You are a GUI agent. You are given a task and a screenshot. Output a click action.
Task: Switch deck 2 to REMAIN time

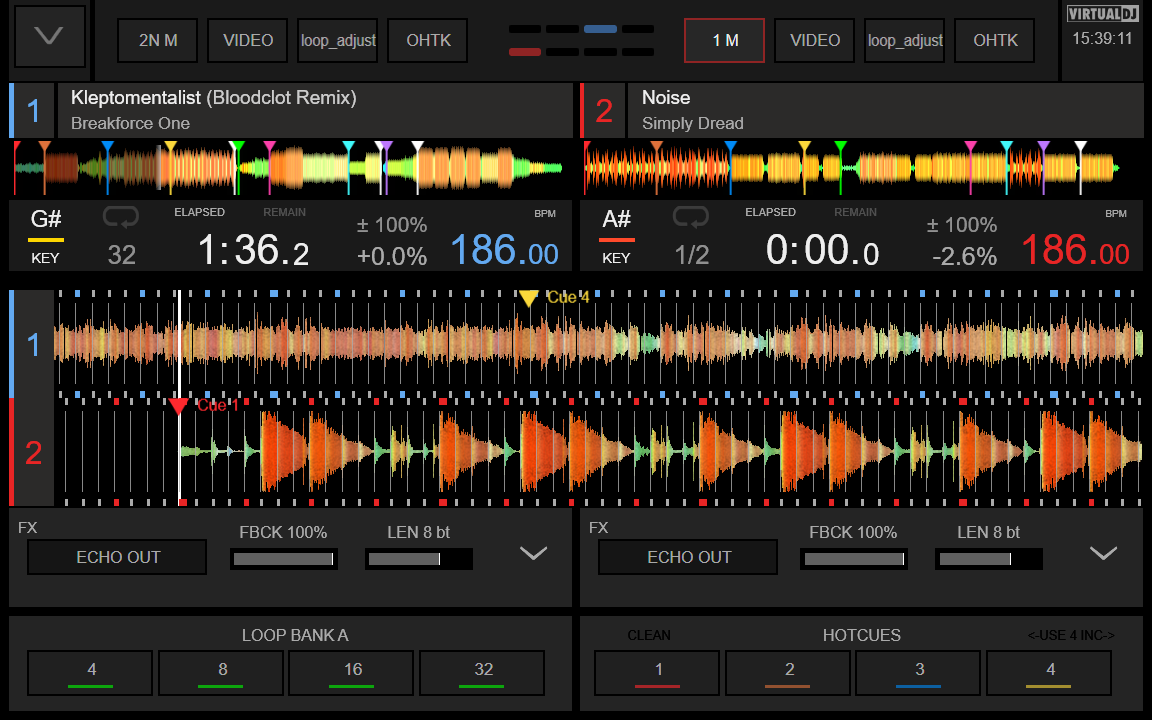click(x=855, y=212)
